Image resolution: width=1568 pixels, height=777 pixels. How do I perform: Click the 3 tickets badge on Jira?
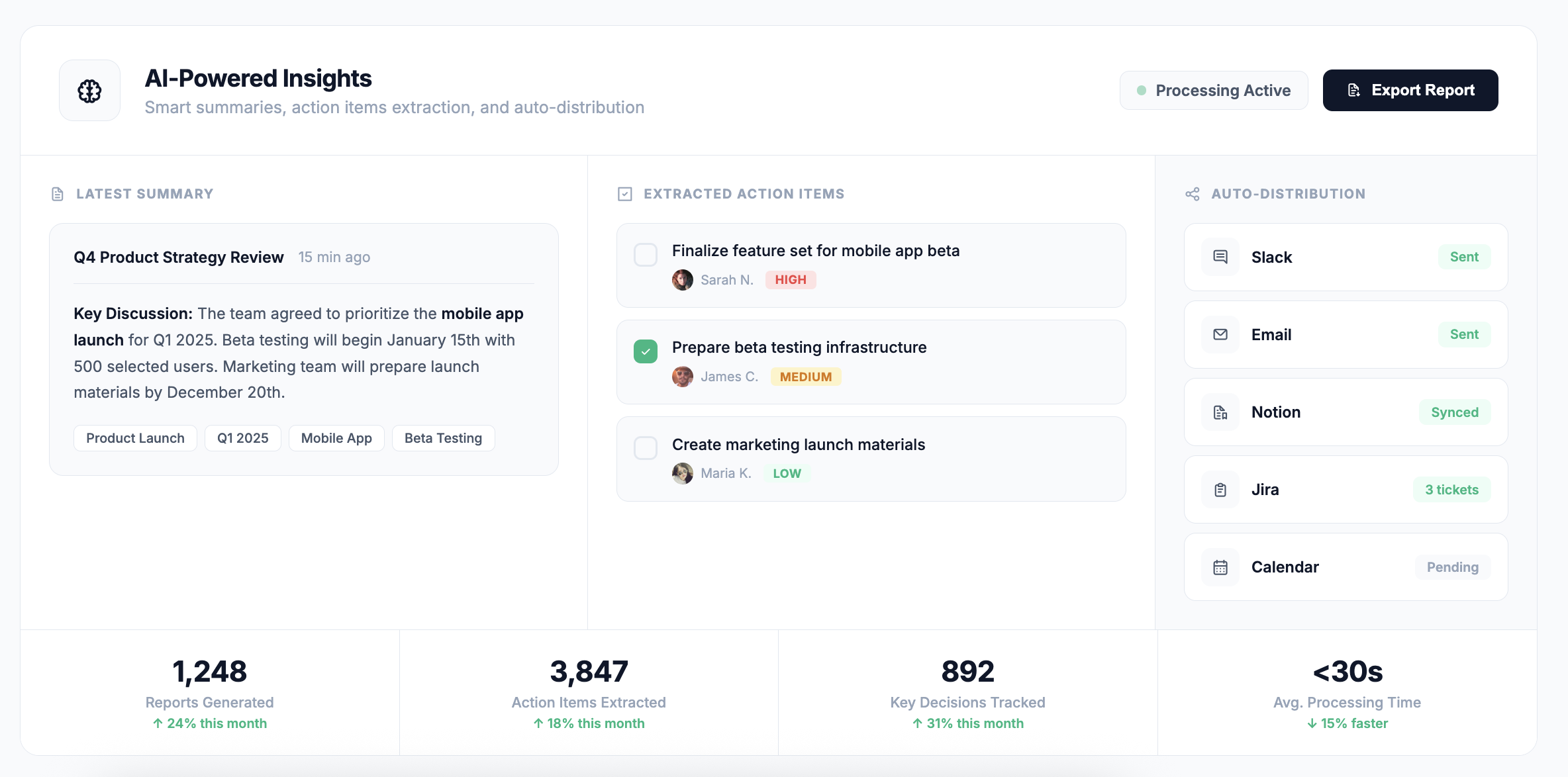(x=1451, y=489)
